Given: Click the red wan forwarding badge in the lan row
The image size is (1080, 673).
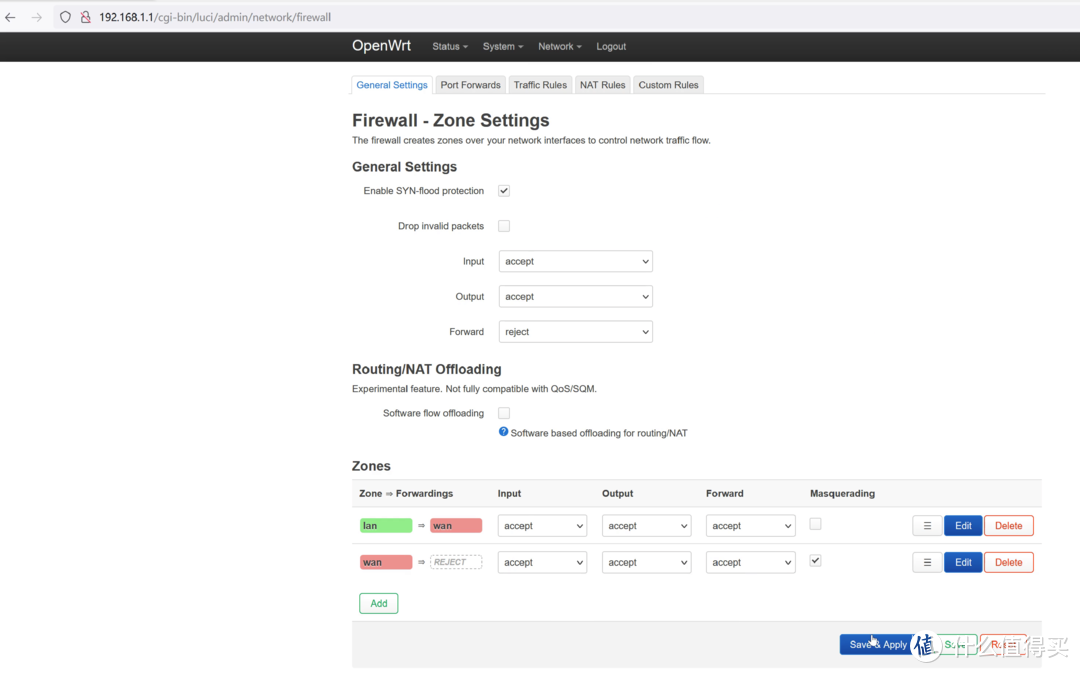Looking at the screenshot, I should tap(456, 526).
